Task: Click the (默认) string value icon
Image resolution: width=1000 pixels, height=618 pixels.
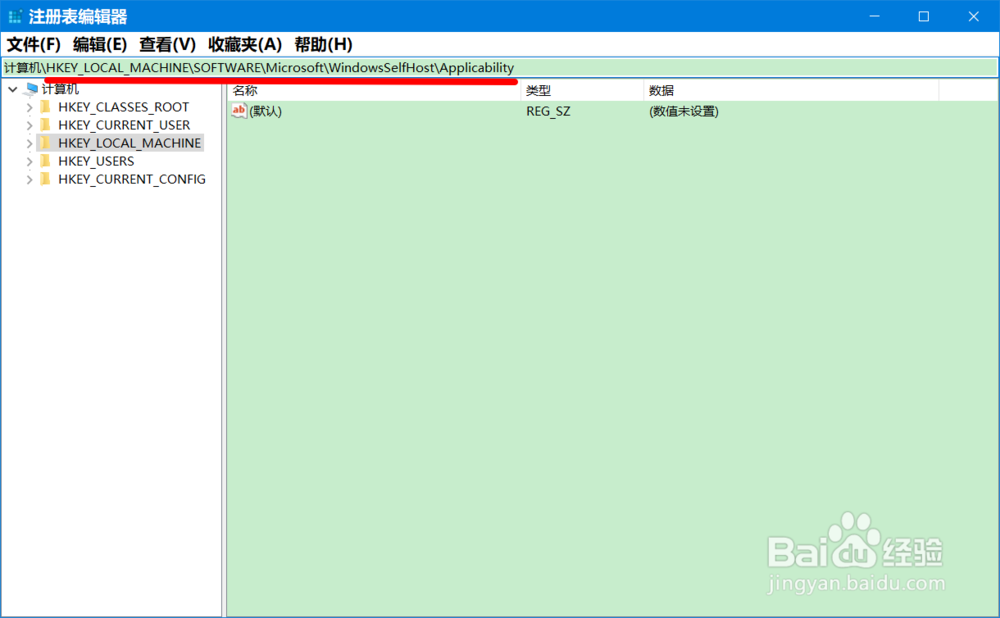Action: (239, 111)
